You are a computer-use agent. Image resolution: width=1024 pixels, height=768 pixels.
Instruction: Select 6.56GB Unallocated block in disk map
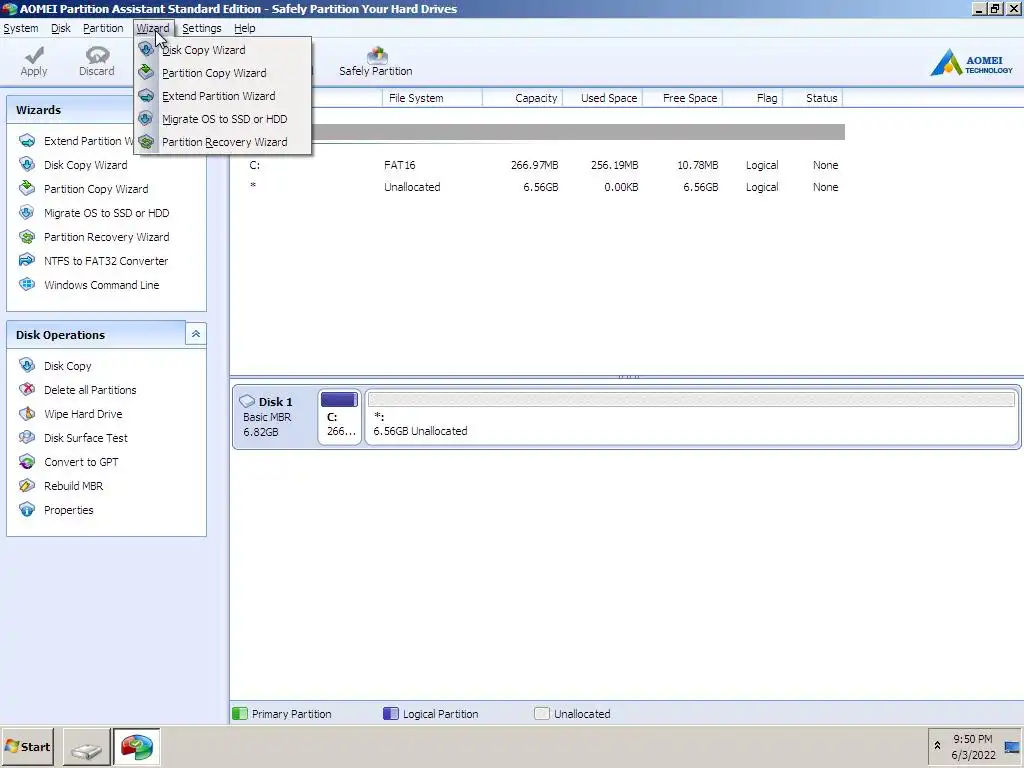[692, 417]
